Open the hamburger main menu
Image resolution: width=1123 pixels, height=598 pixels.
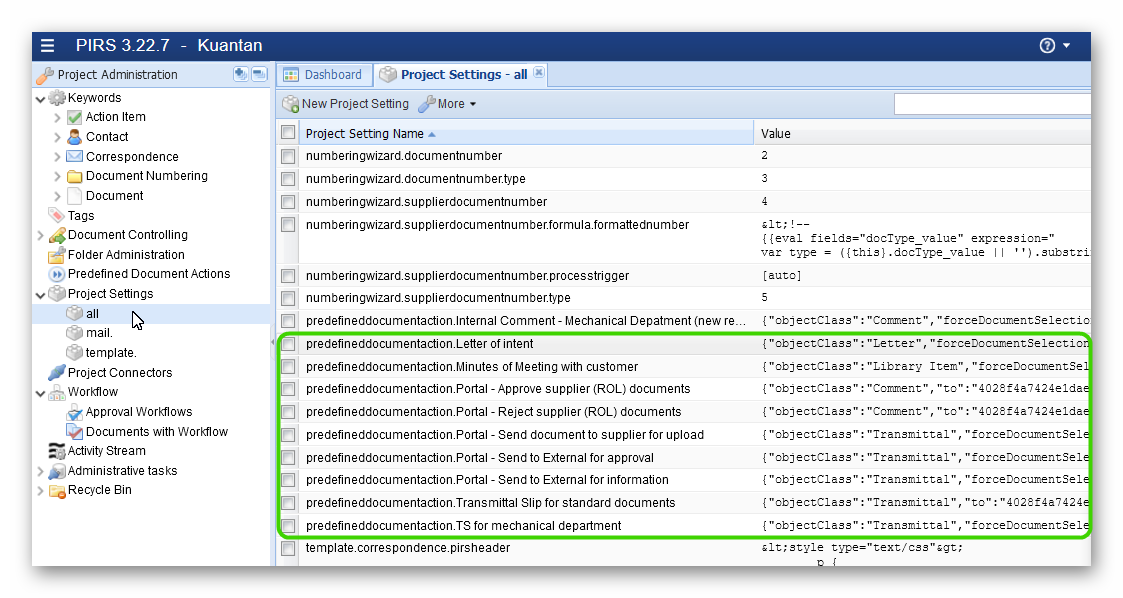click(48, 46)
